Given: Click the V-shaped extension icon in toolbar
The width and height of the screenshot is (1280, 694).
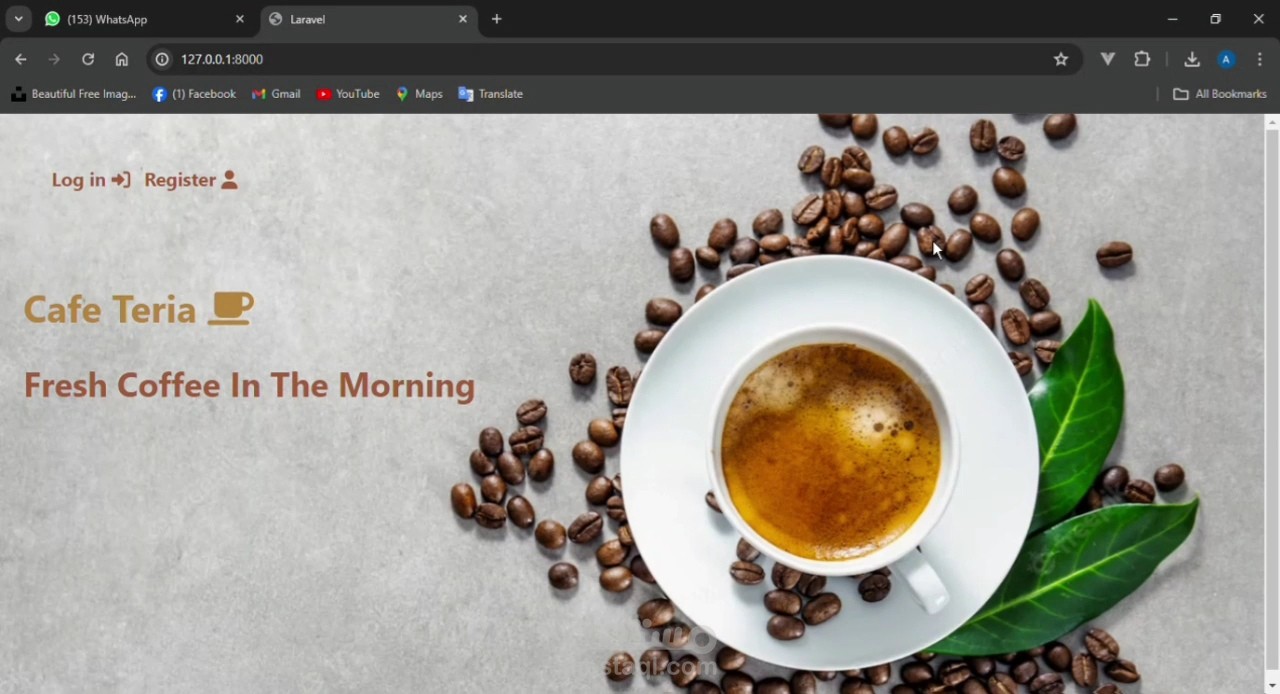Looking at the screenshot, I should point(1108,59).
